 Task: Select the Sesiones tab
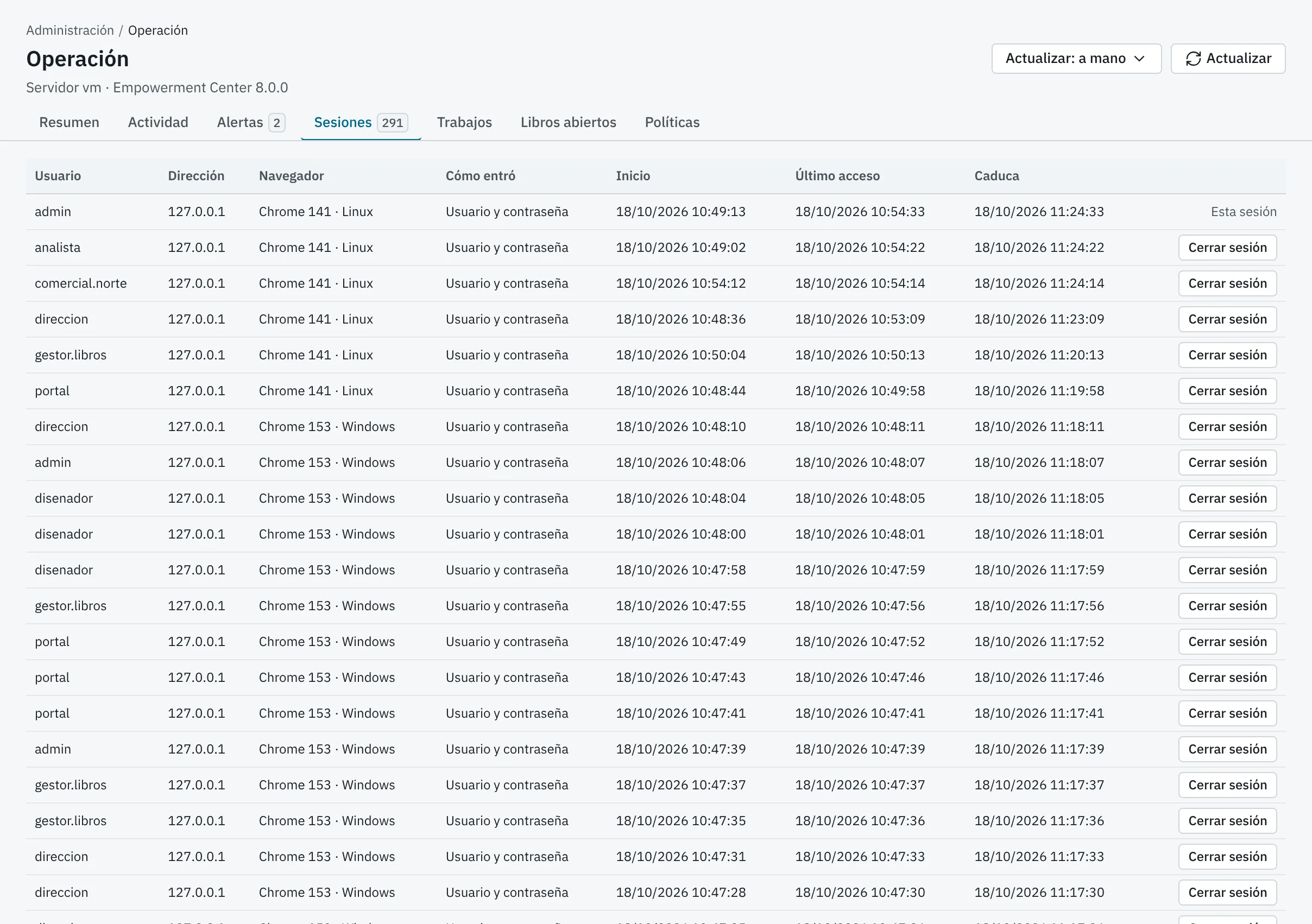tap(361, 122)
